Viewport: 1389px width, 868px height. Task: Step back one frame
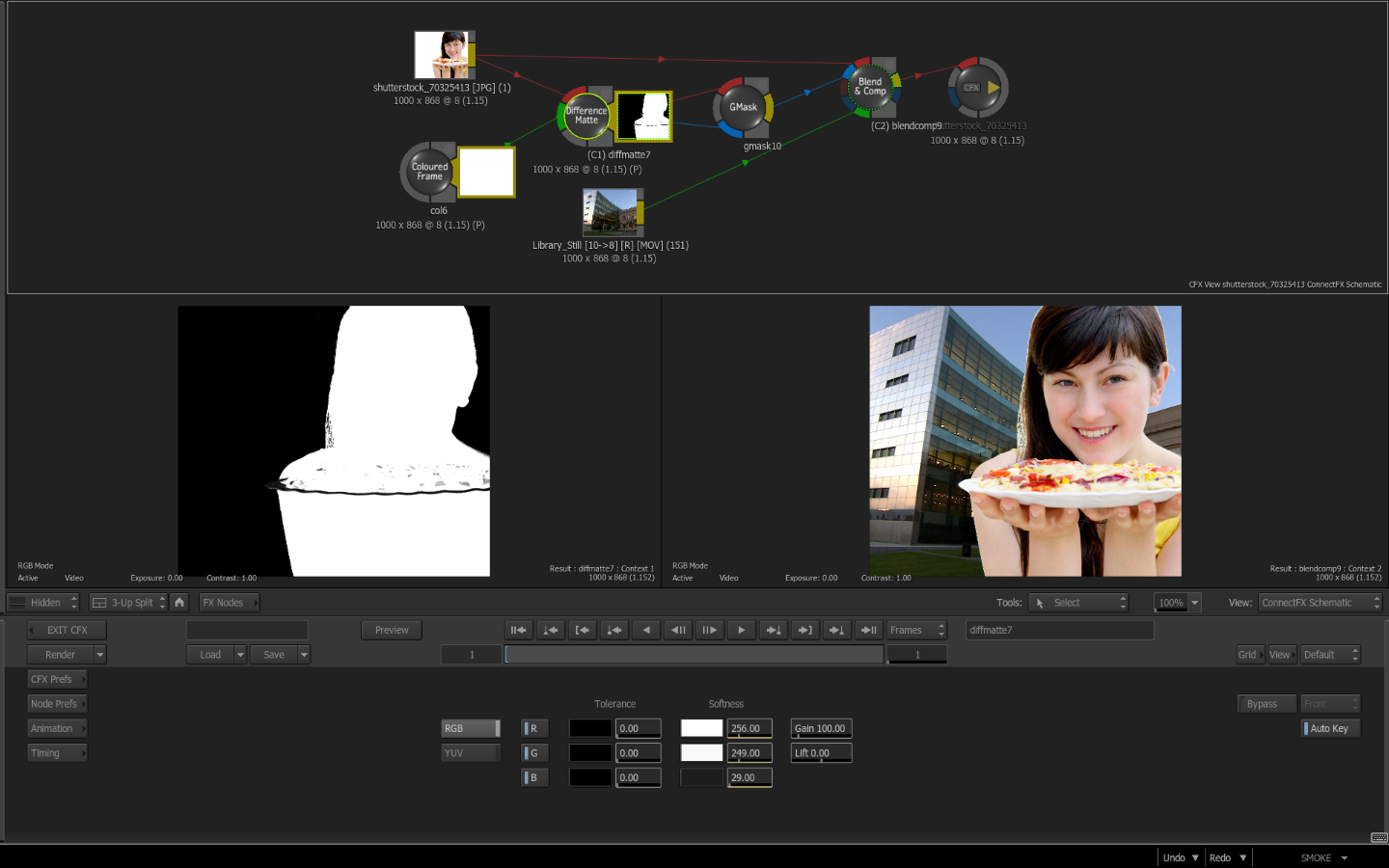678,631
